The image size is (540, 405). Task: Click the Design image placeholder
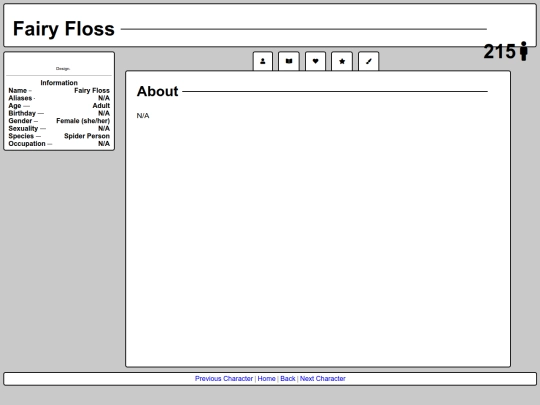click(63, 69)
